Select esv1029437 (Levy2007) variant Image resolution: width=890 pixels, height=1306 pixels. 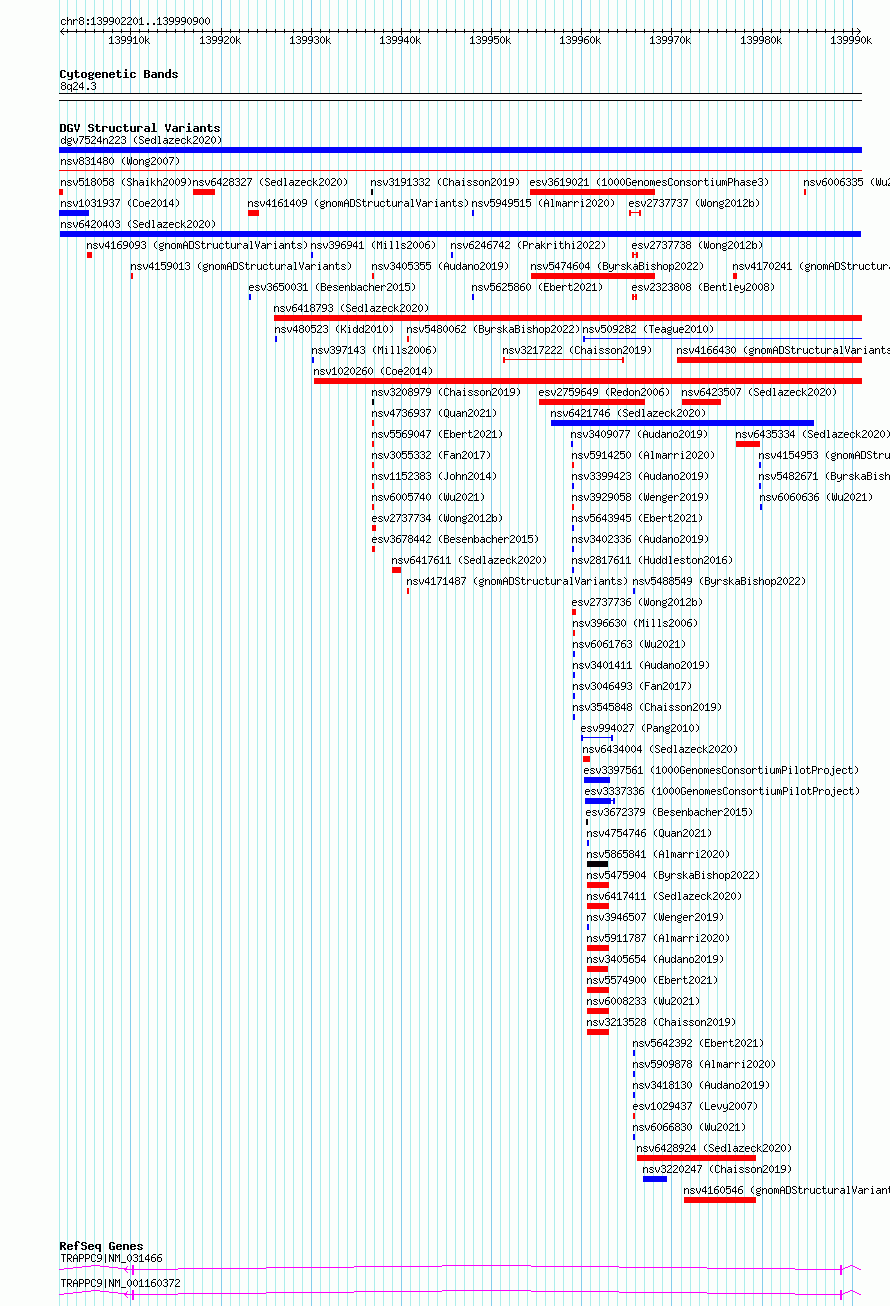click(x=695, y=1106)
